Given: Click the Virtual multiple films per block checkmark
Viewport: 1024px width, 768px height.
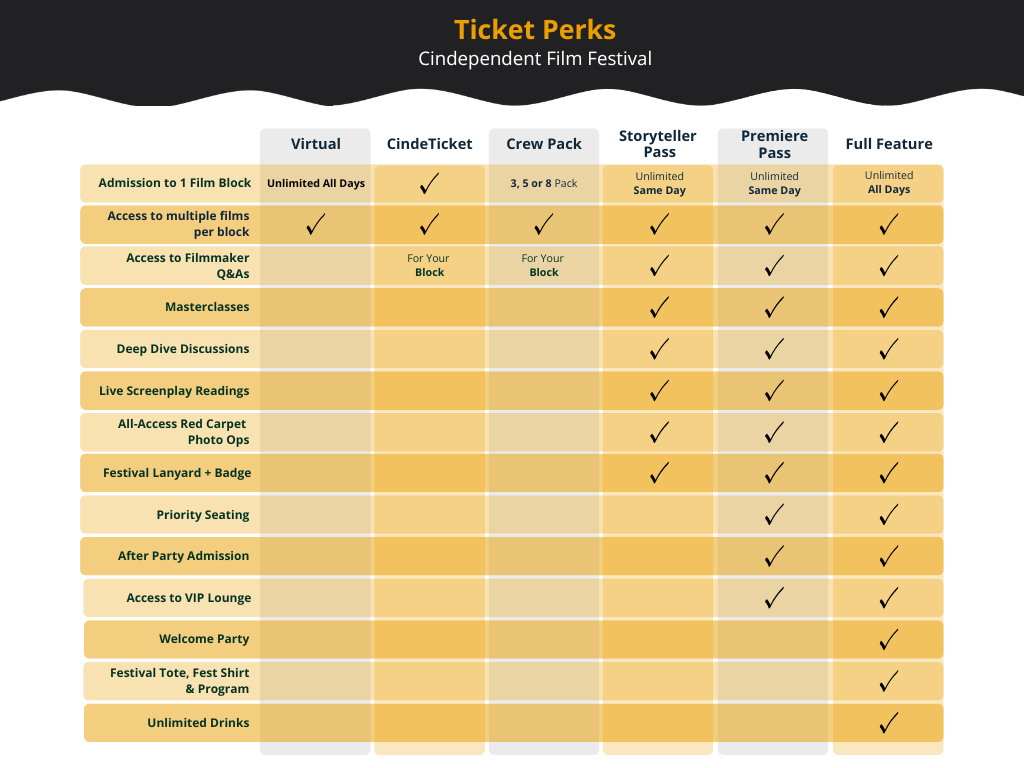Looking at the screenshot, I should coord(316,224).
